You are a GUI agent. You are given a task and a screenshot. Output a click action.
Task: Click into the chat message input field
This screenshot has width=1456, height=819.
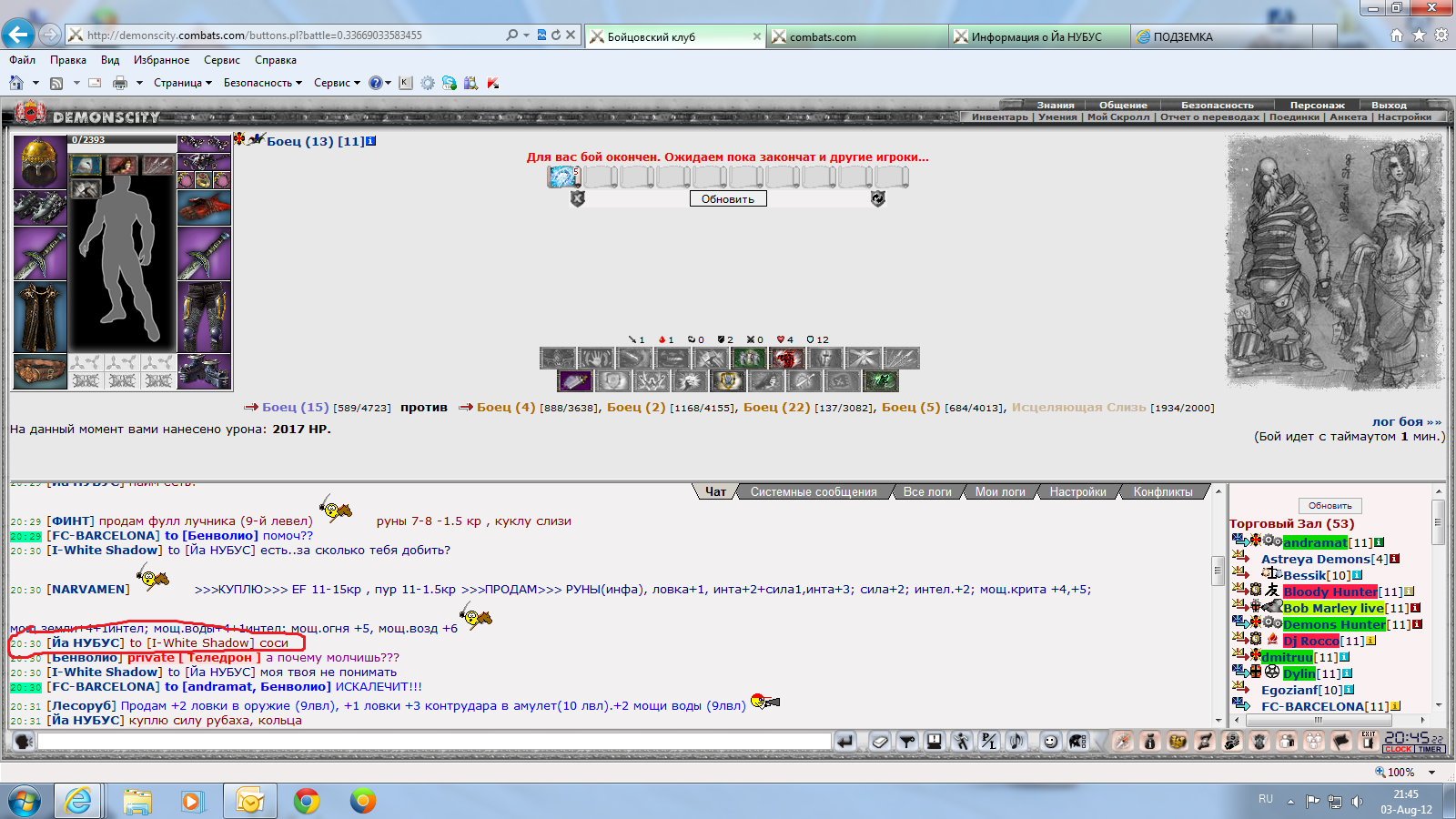(434, 742)
